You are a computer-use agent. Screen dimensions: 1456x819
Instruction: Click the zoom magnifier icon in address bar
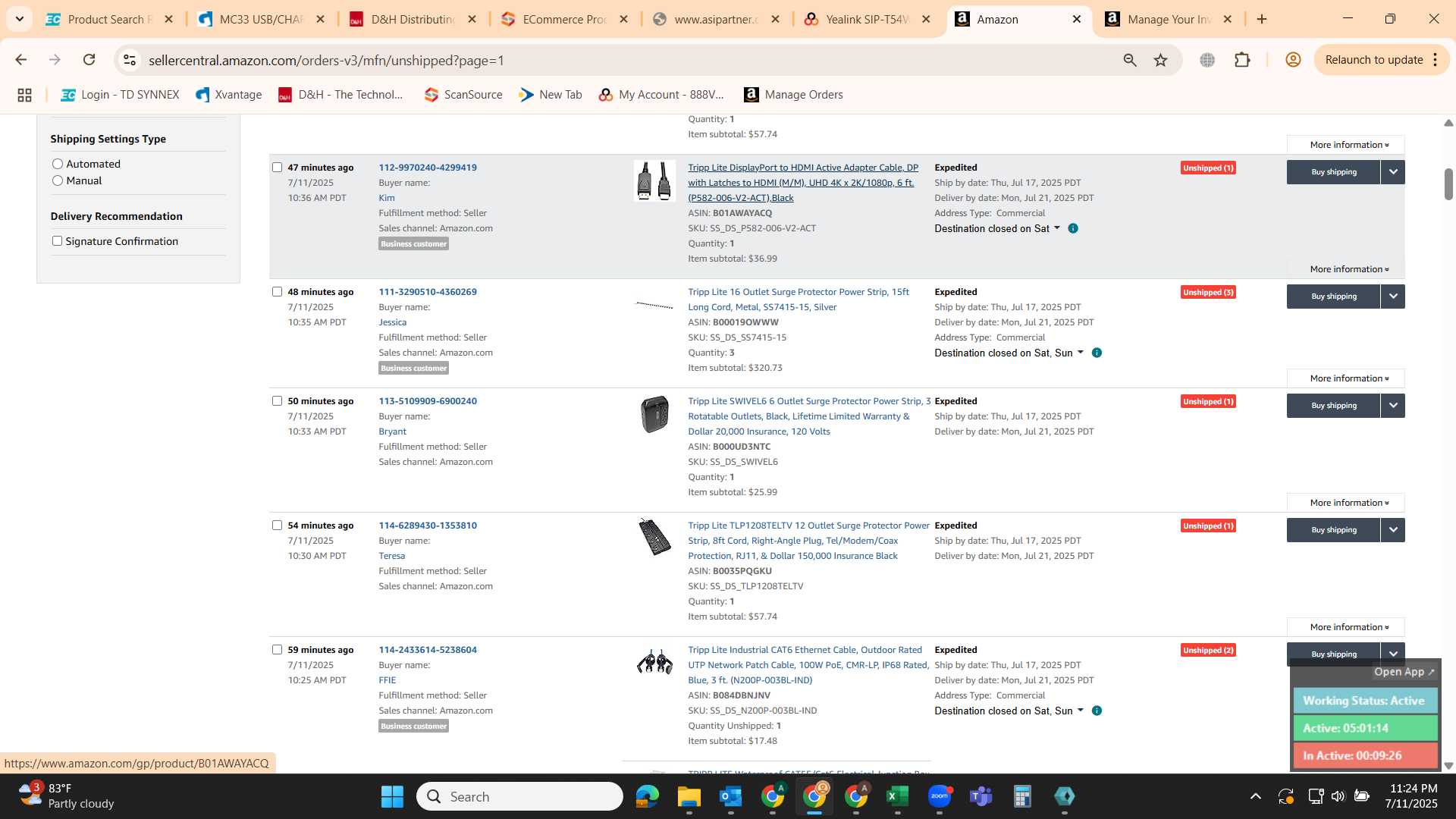[x=1130, y=60]
